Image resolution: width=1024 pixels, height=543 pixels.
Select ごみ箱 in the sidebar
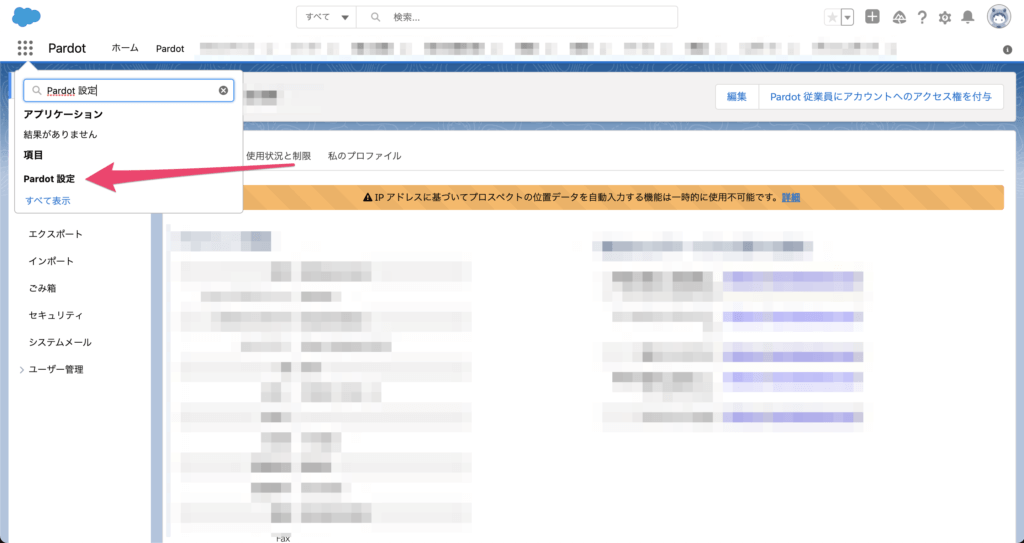coord(42,288)
